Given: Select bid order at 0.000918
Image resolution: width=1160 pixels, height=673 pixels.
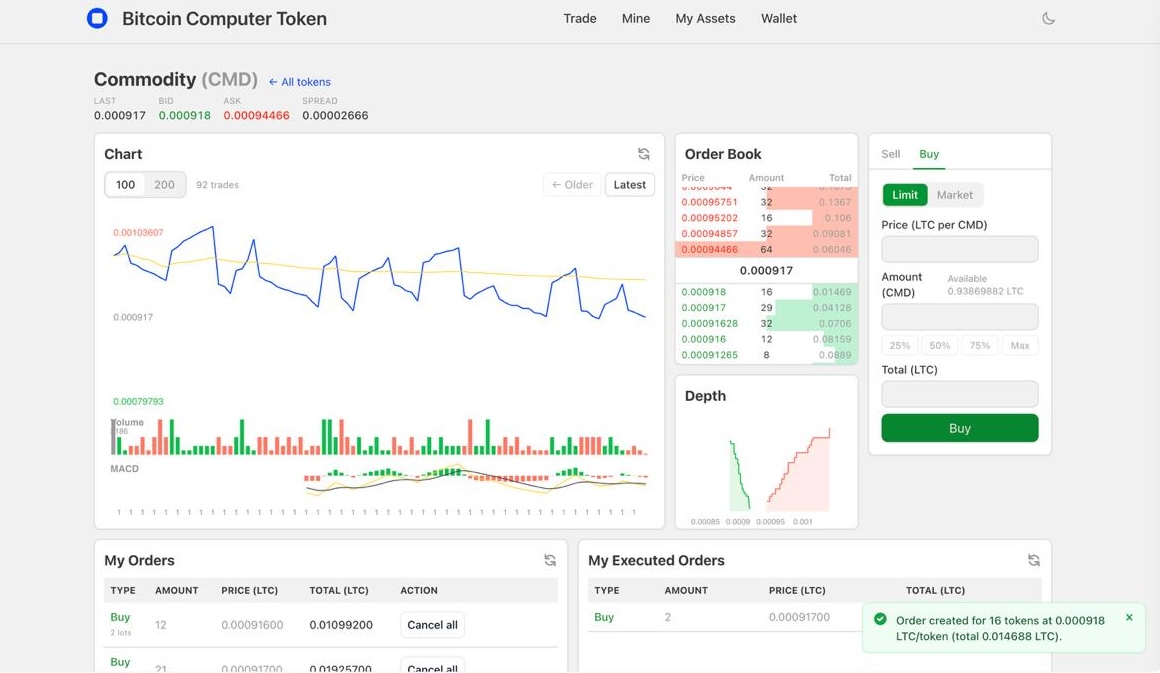Looking at the screenshot, I should [766, 292].
